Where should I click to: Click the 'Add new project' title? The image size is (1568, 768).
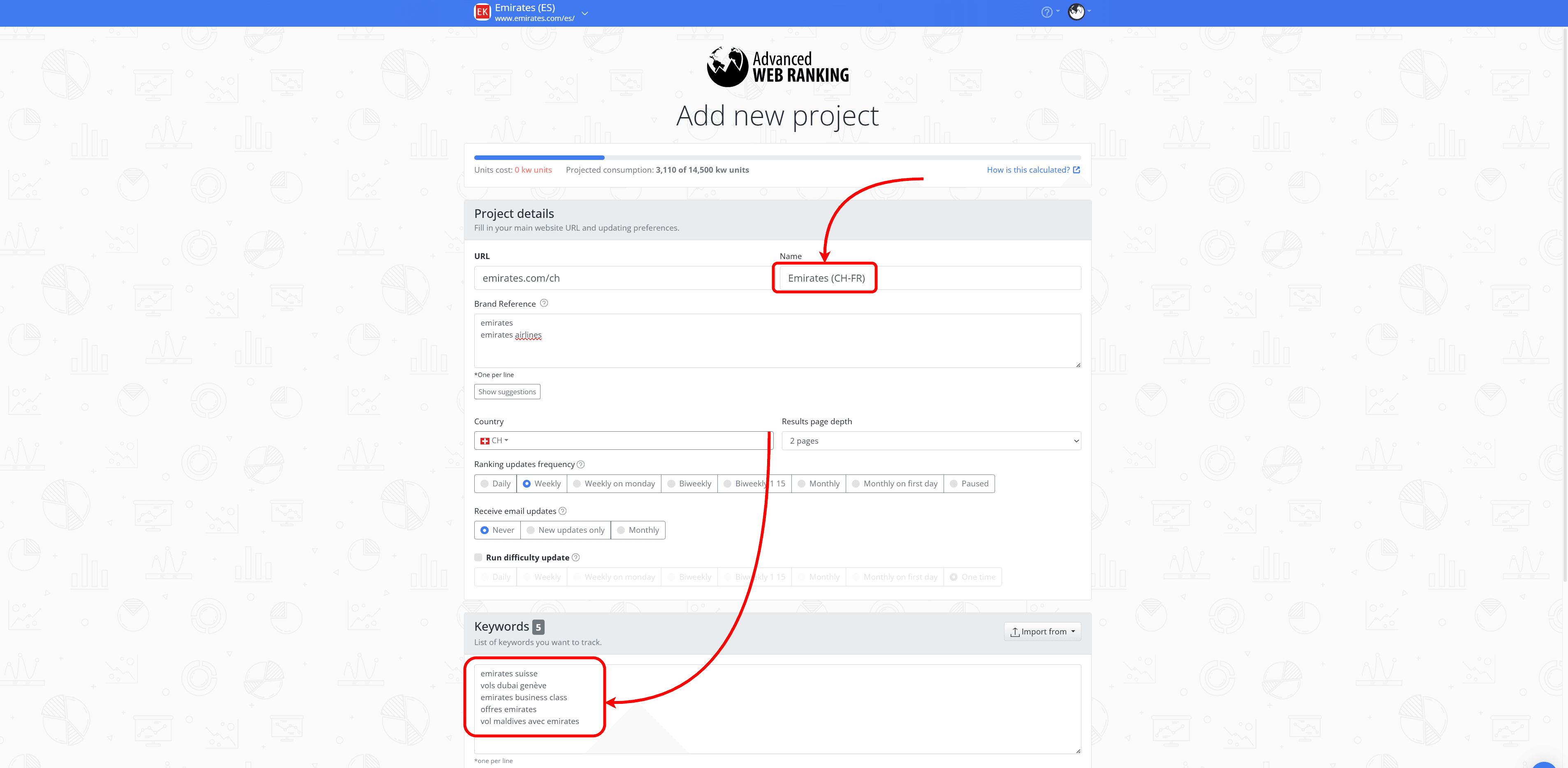pos(777,116)
